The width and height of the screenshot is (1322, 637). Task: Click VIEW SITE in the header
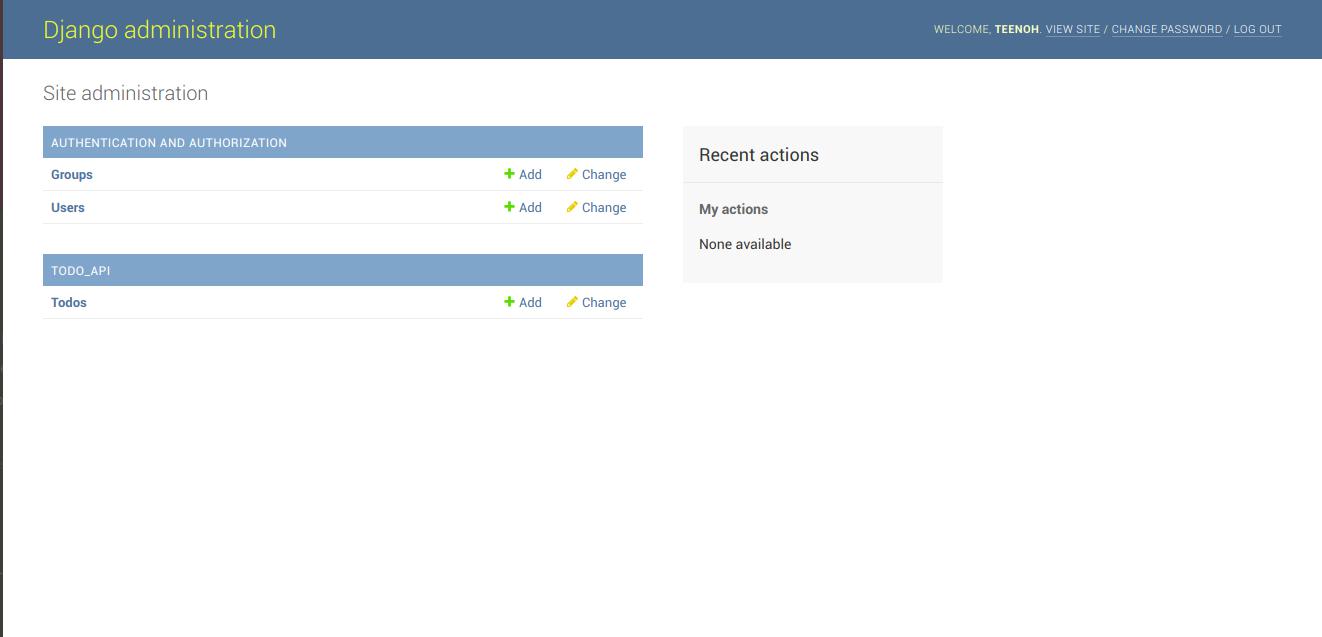click(x=1073, y=29)
